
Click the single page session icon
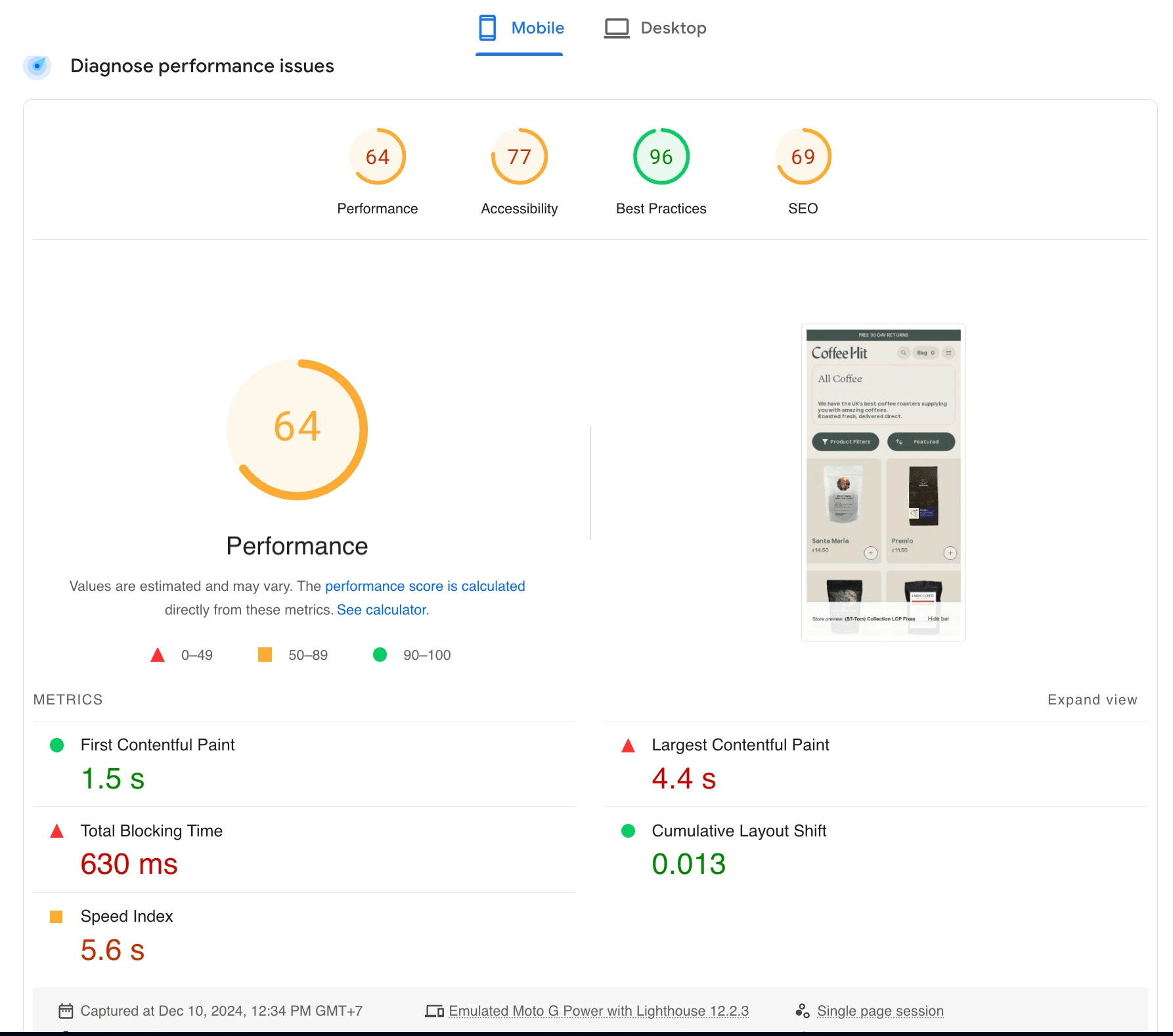[802, 1011]
